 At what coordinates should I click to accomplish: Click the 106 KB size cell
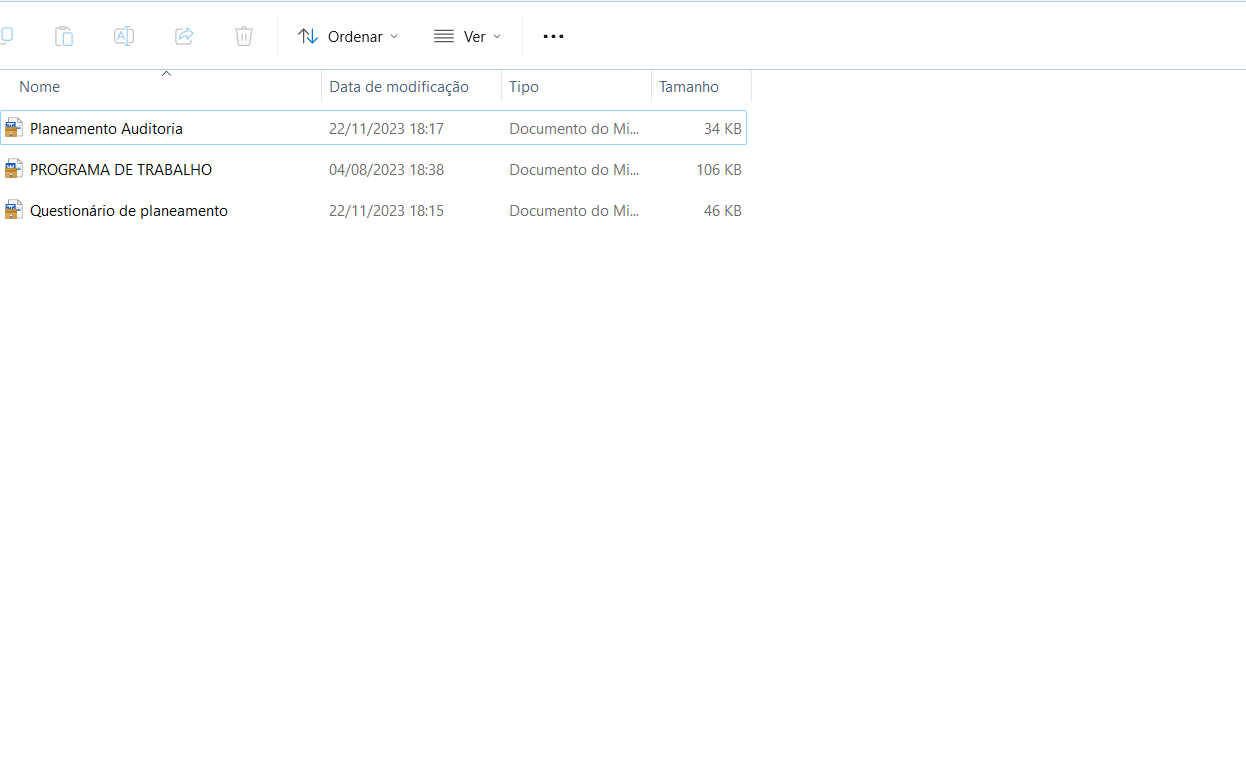(x=718, y=170)
